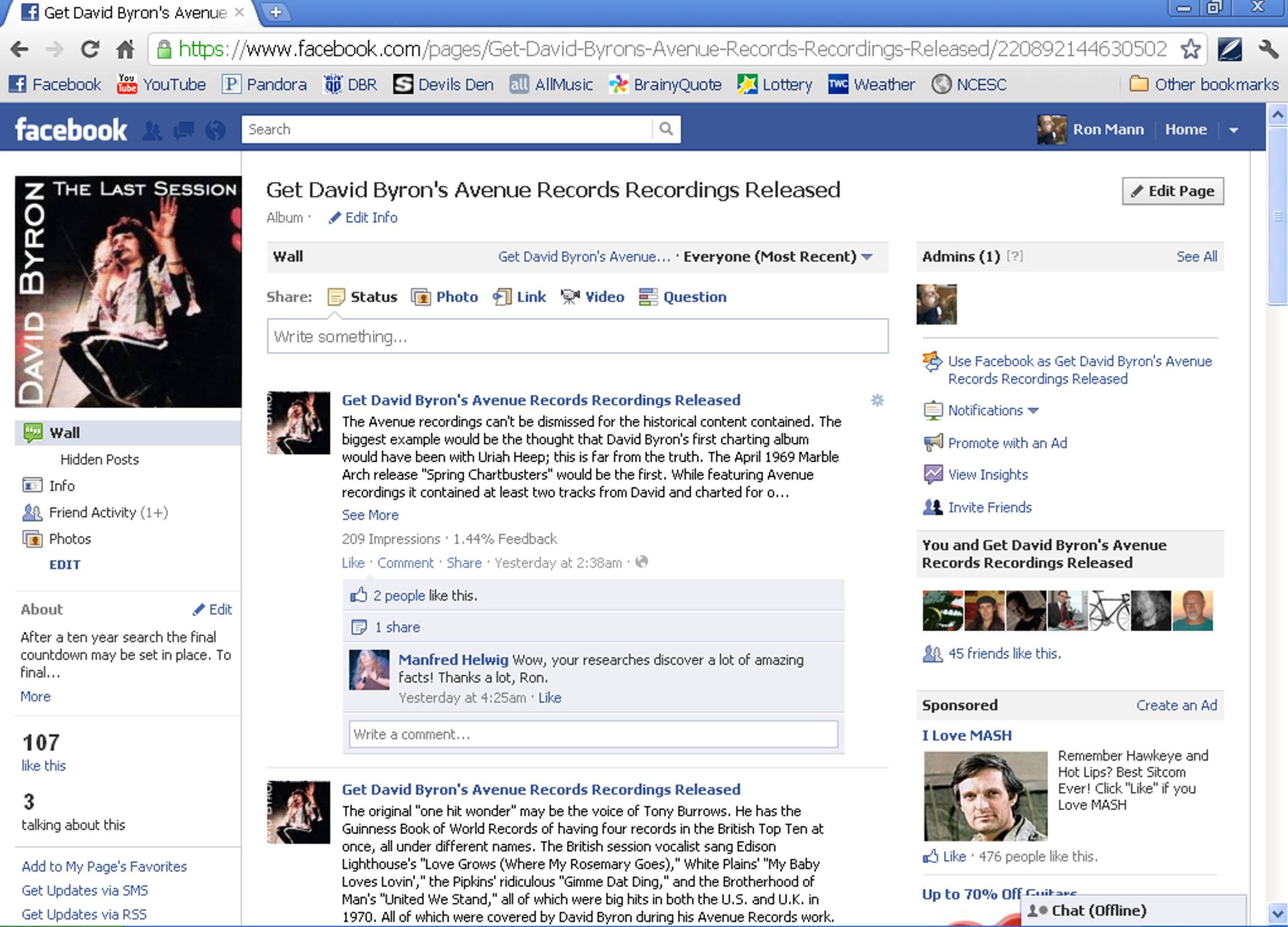Select the Link share option
Screen dimensions: 1288x927
point(519,297)
